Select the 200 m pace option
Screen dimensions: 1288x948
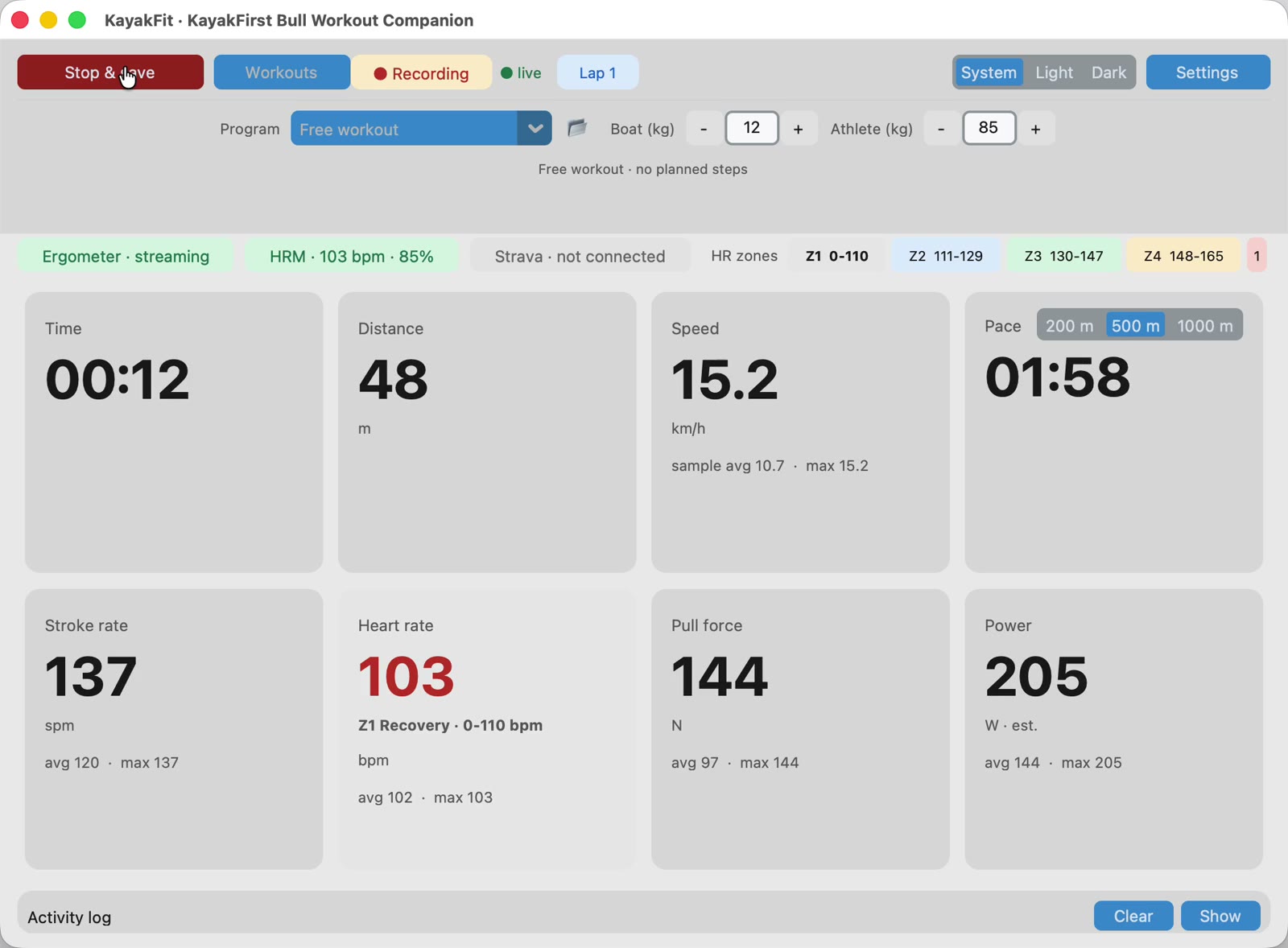(1070, 325)
